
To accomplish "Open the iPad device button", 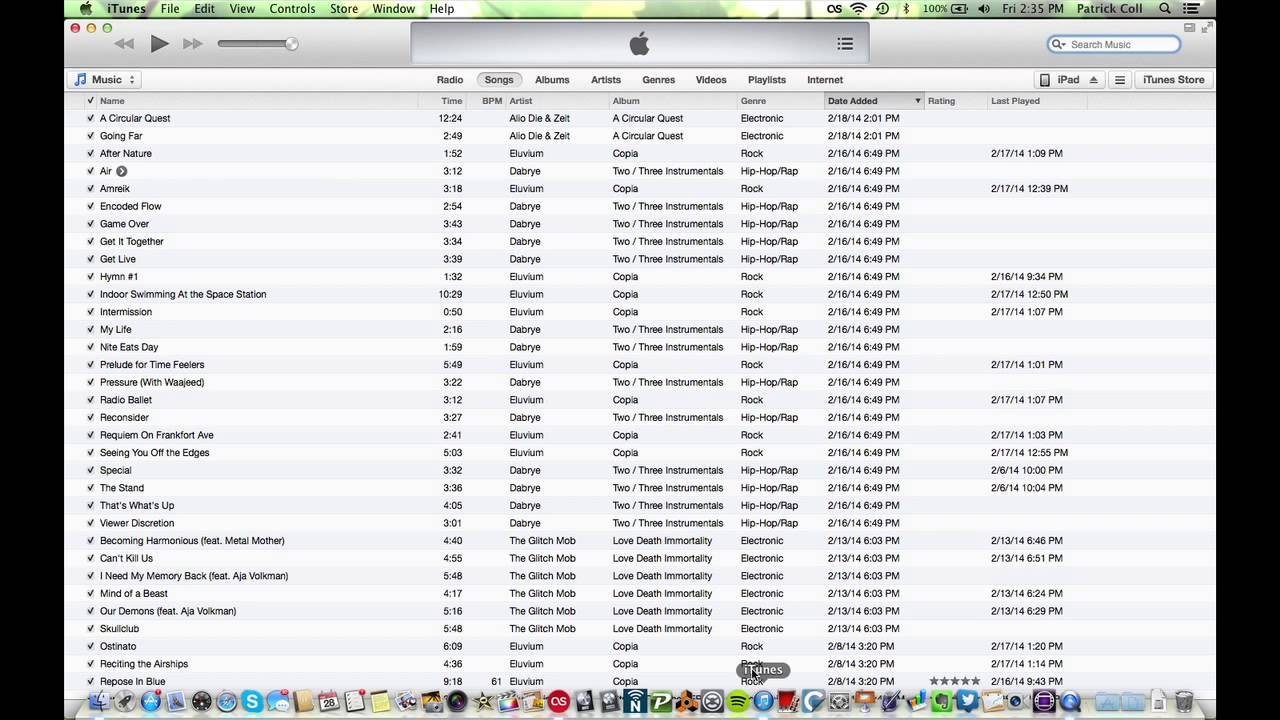I will [x=1069, y=80].
